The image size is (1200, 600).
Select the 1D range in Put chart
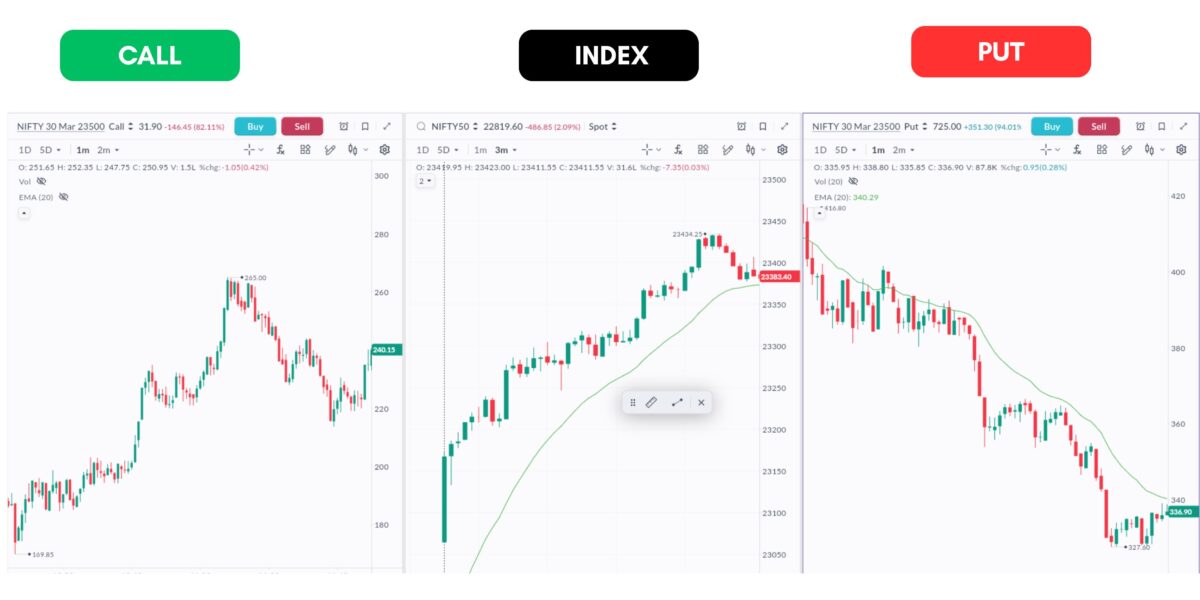point(822,150)
